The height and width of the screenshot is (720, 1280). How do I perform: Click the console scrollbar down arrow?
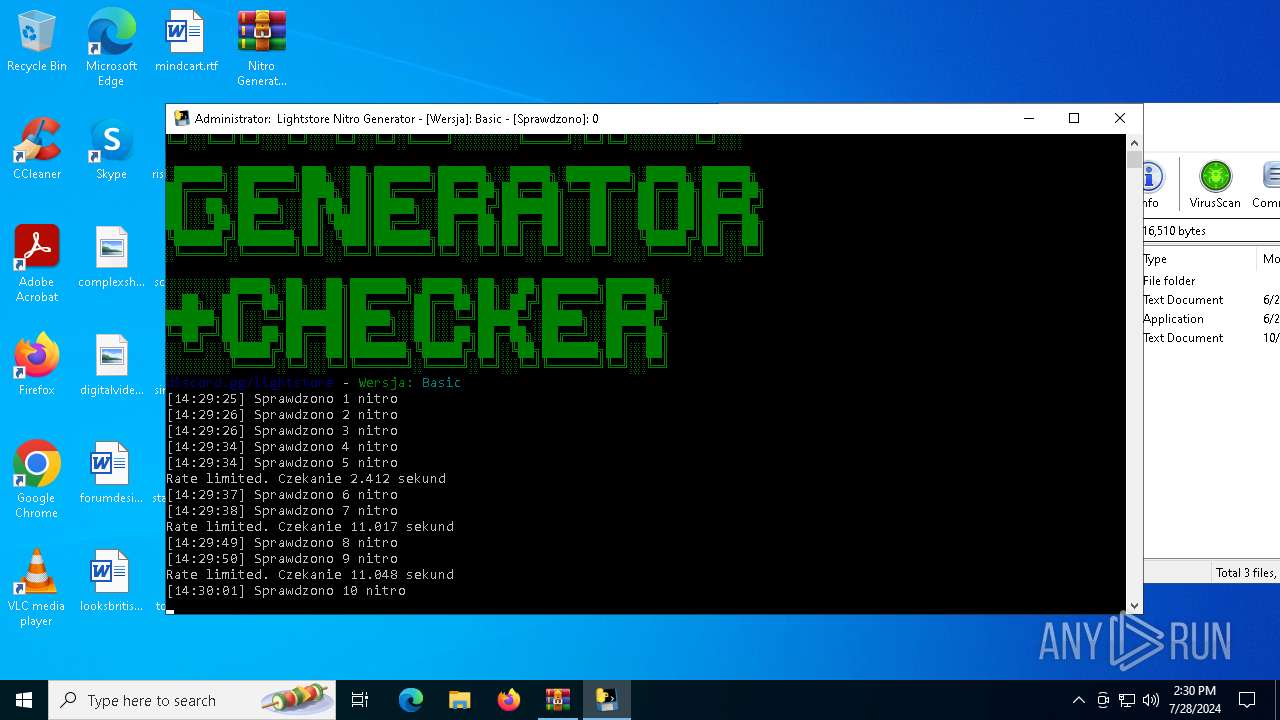[1134, 605]
